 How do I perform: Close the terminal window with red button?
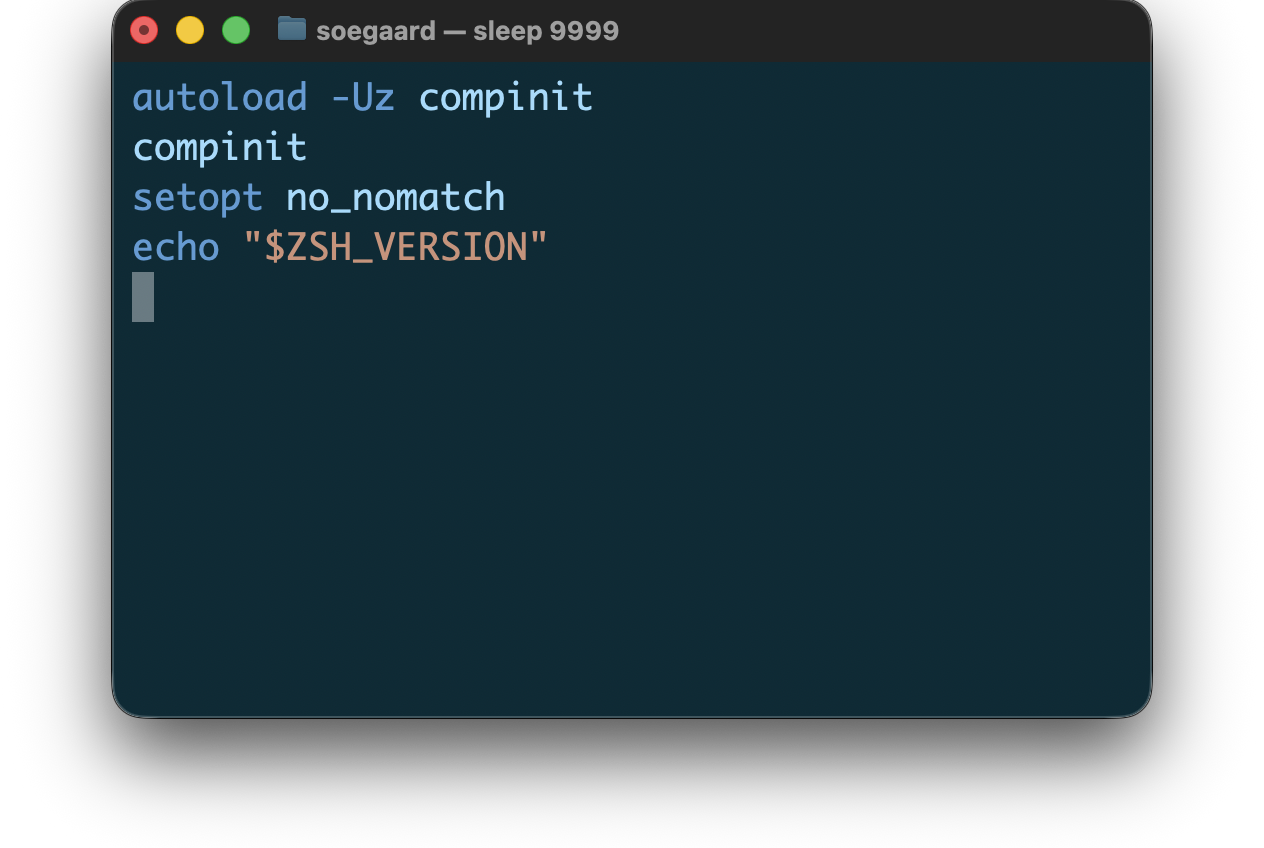pos(144,30)
